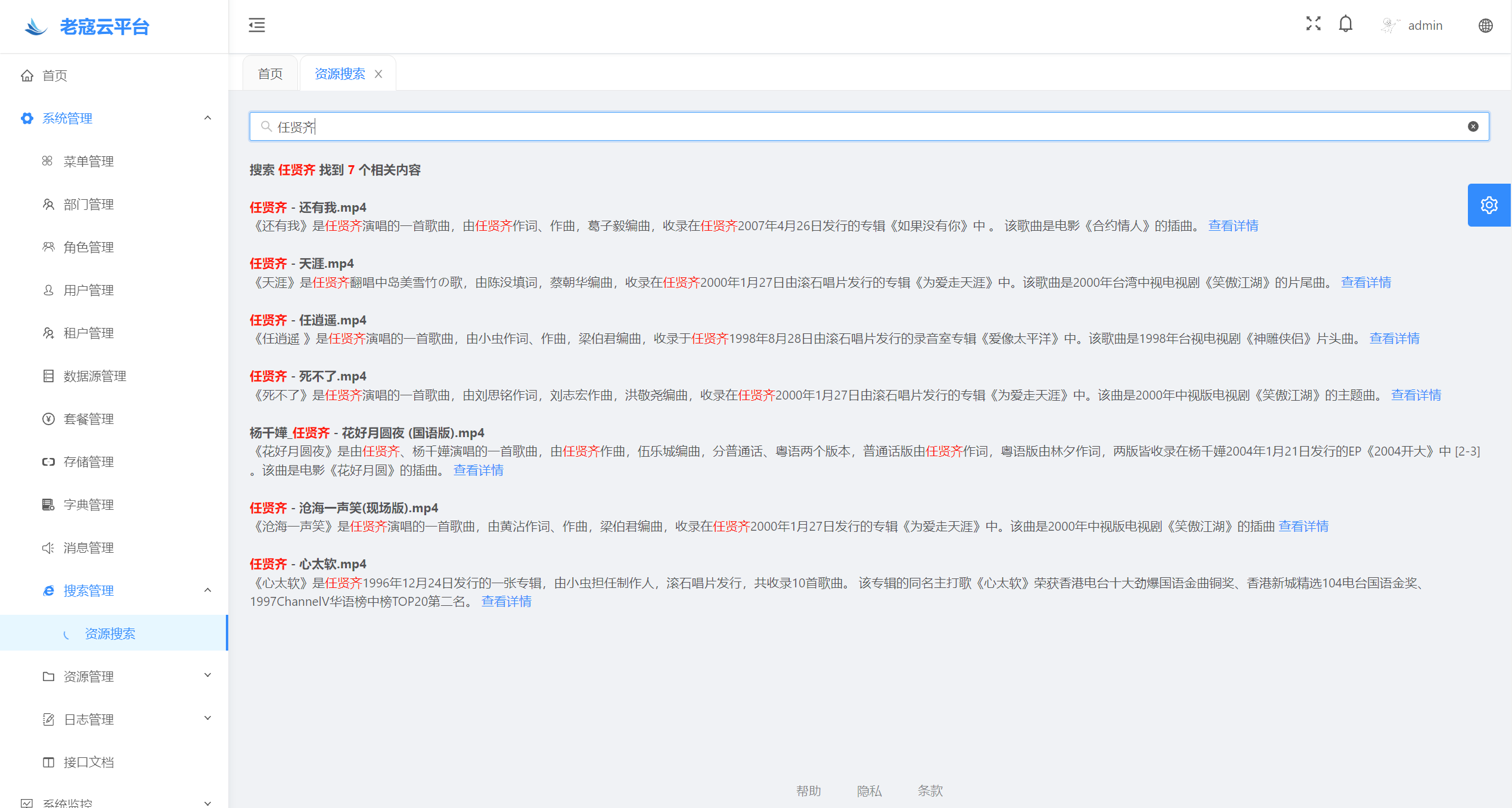This screenshot has height=808, width=1512.
Task: Click 帮助 link in the footer
Action: coord(808,791)
